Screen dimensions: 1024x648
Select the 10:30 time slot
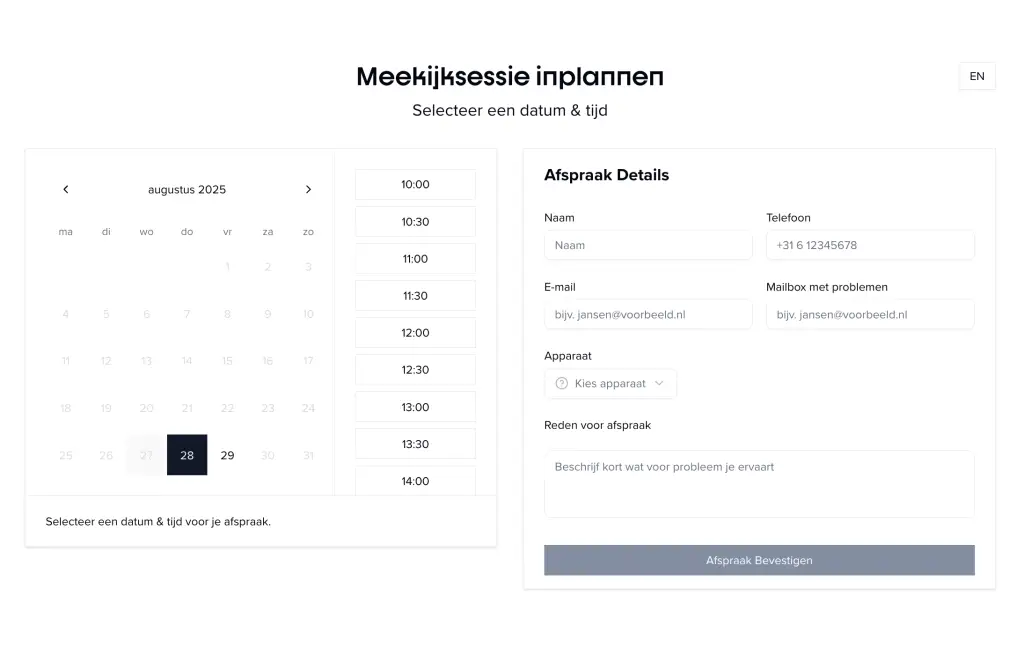pos(415,222)
